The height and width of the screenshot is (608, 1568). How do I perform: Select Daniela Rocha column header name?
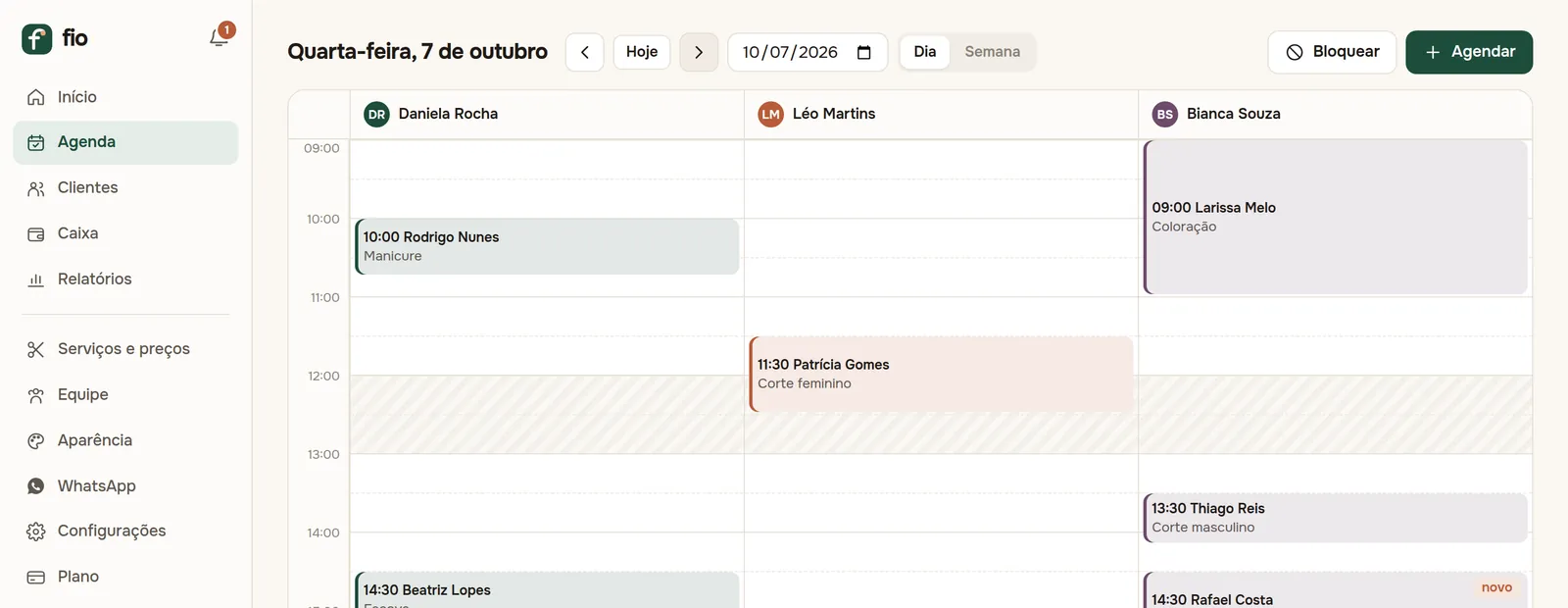pos(448,114)
